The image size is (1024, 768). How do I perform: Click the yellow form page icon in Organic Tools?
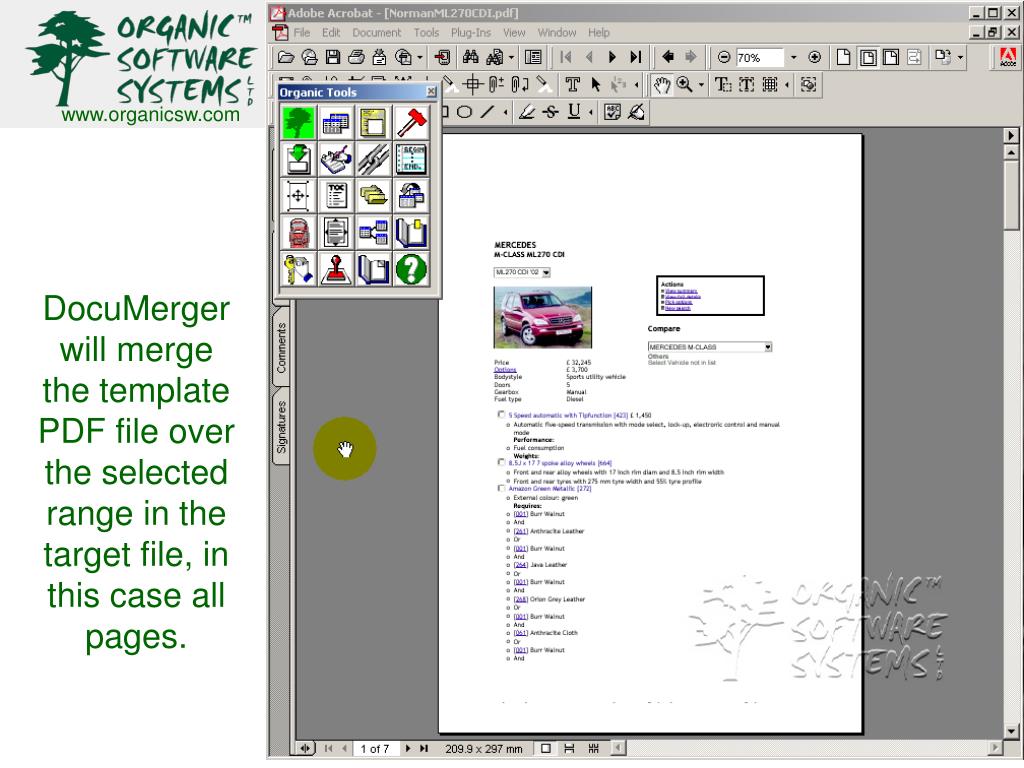pyautogui.click(x=374, y=122)
